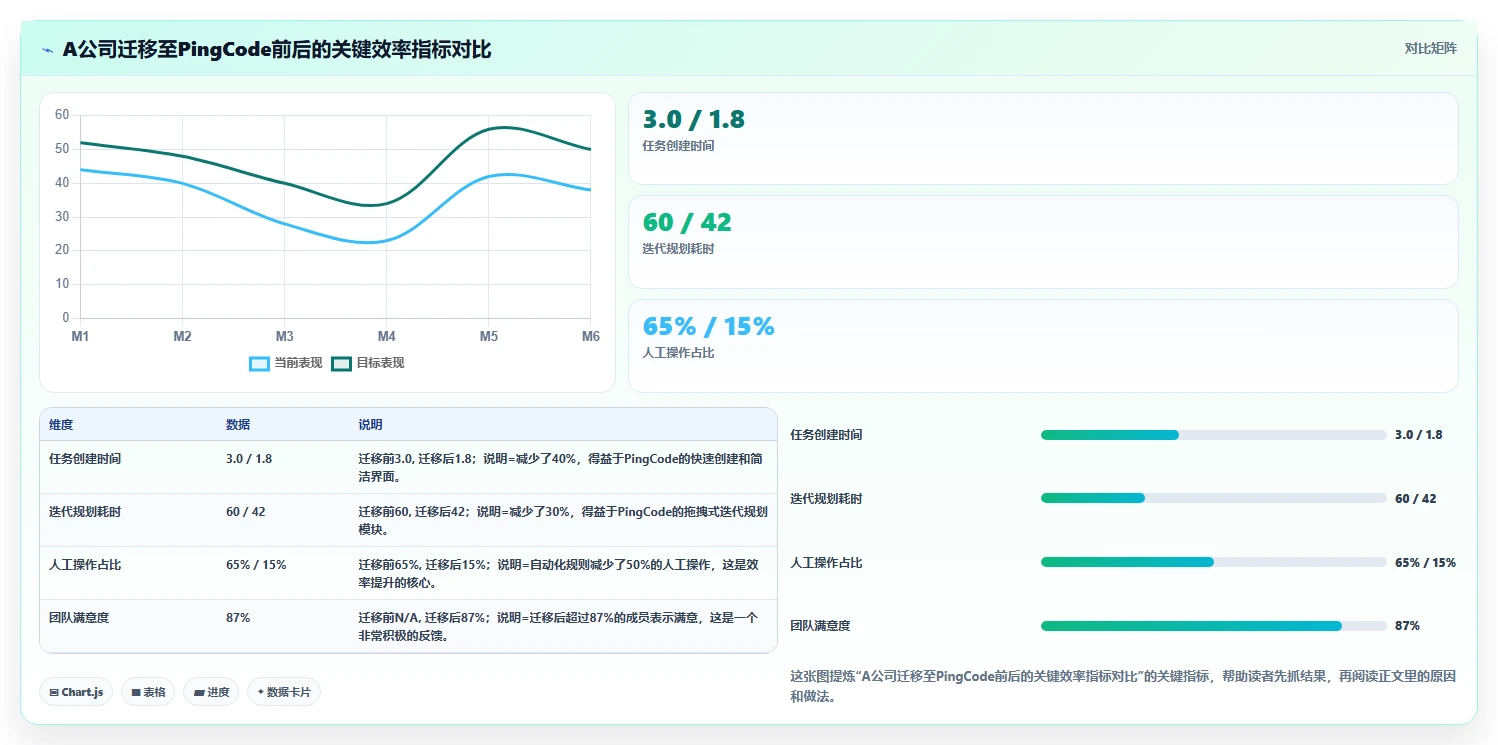
Task: Click the 人工操作占比 label beside its progress bar
Action: click(x=826, y=562)
